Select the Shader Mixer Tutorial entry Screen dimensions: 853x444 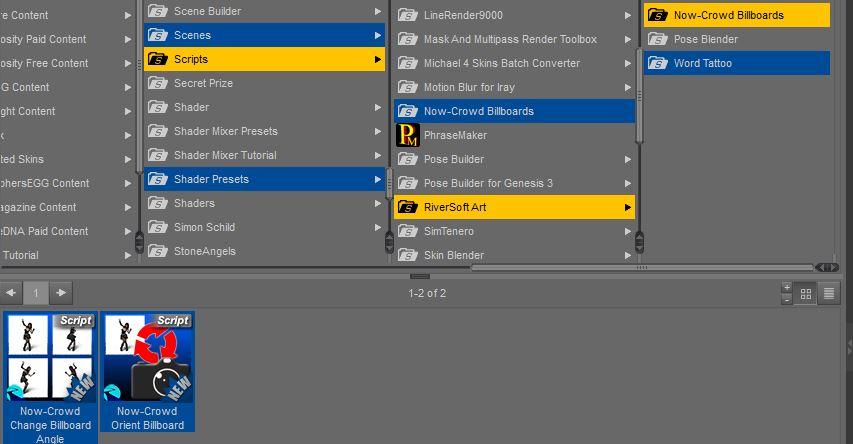[264, 155]
